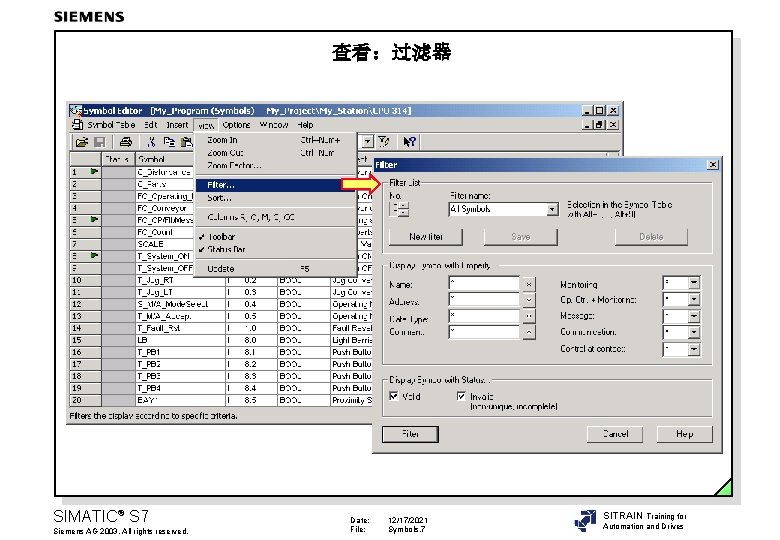Image resolution: width=780 pixels, height=540 pixels.
Task: Click the green flag beside FC_CP/FillMess row
Action: point(94,219)
